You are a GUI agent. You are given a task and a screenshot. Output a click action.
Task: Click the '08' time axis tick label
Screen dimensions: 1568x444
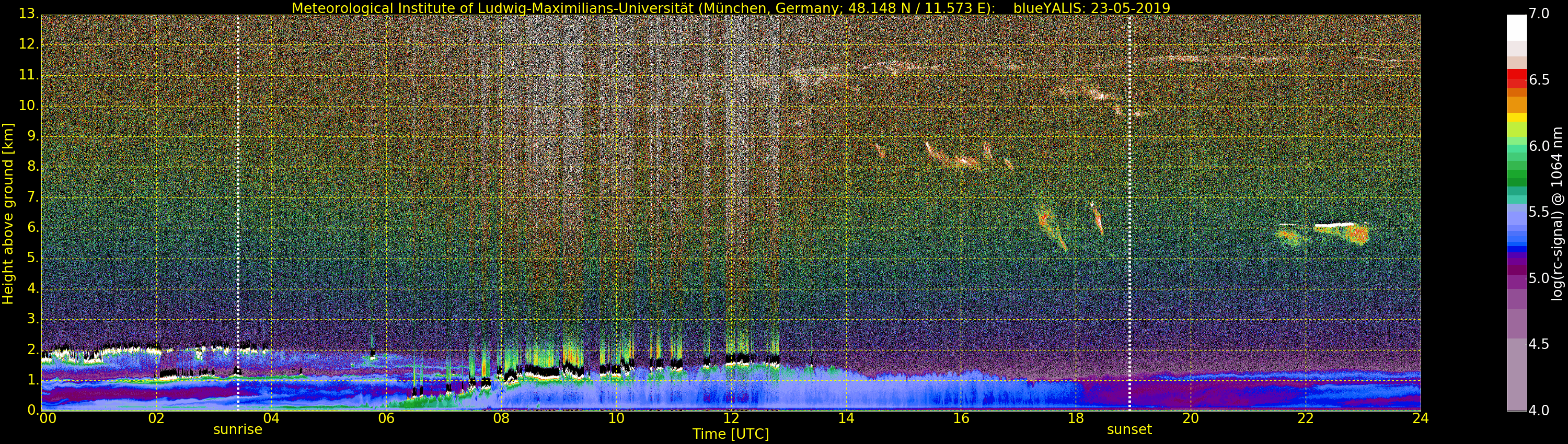pyautogui.click(x=501, y=418)
